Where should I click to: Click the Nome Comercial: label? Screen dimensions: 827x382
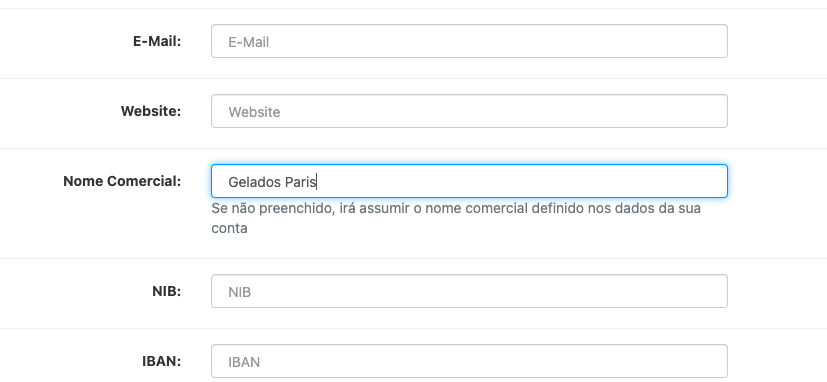[x=122, y=181]
